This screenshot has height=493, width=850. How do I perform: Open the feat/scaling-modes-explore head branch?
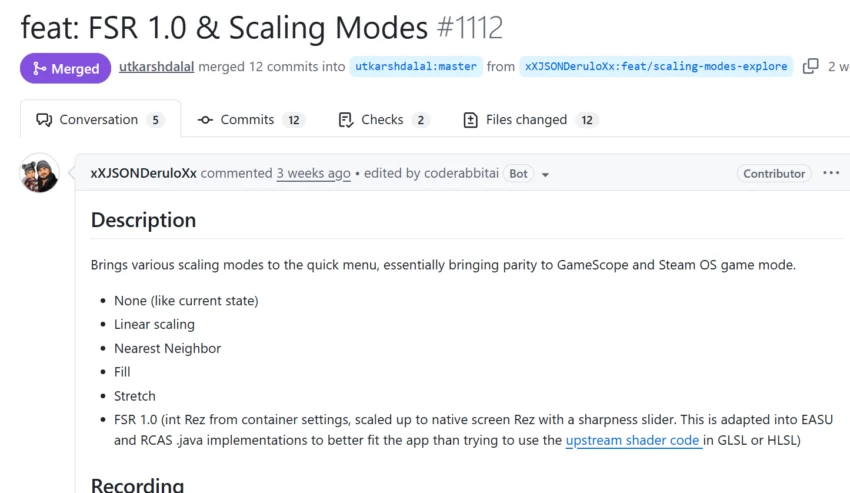point(656,66)
